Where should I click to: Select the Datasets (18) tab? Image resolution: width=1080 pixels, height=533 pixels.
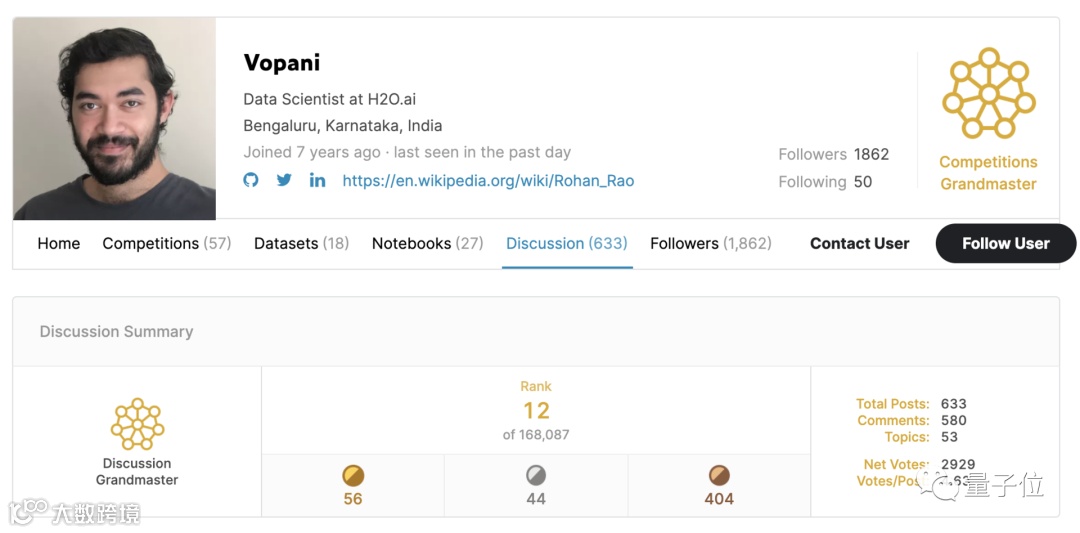pyautogui.click(x=301, y=243)
